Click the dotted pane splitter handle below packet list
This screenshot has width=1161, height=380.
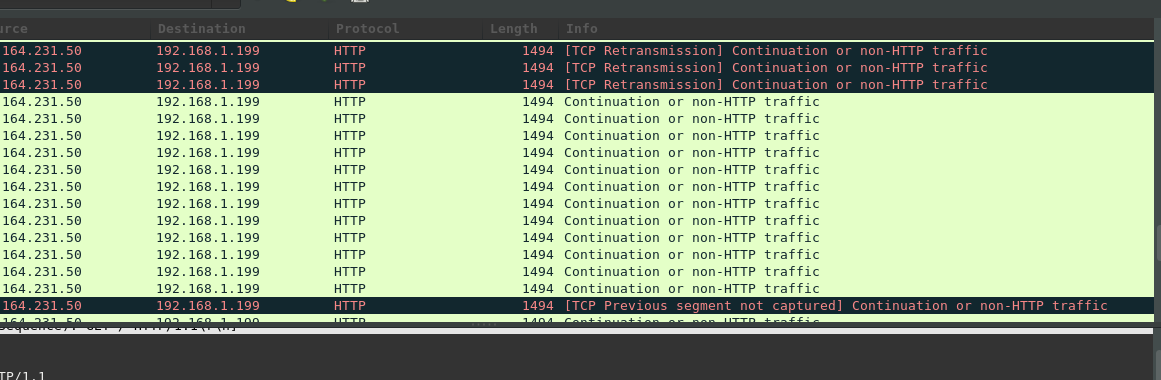pos(485,324)
